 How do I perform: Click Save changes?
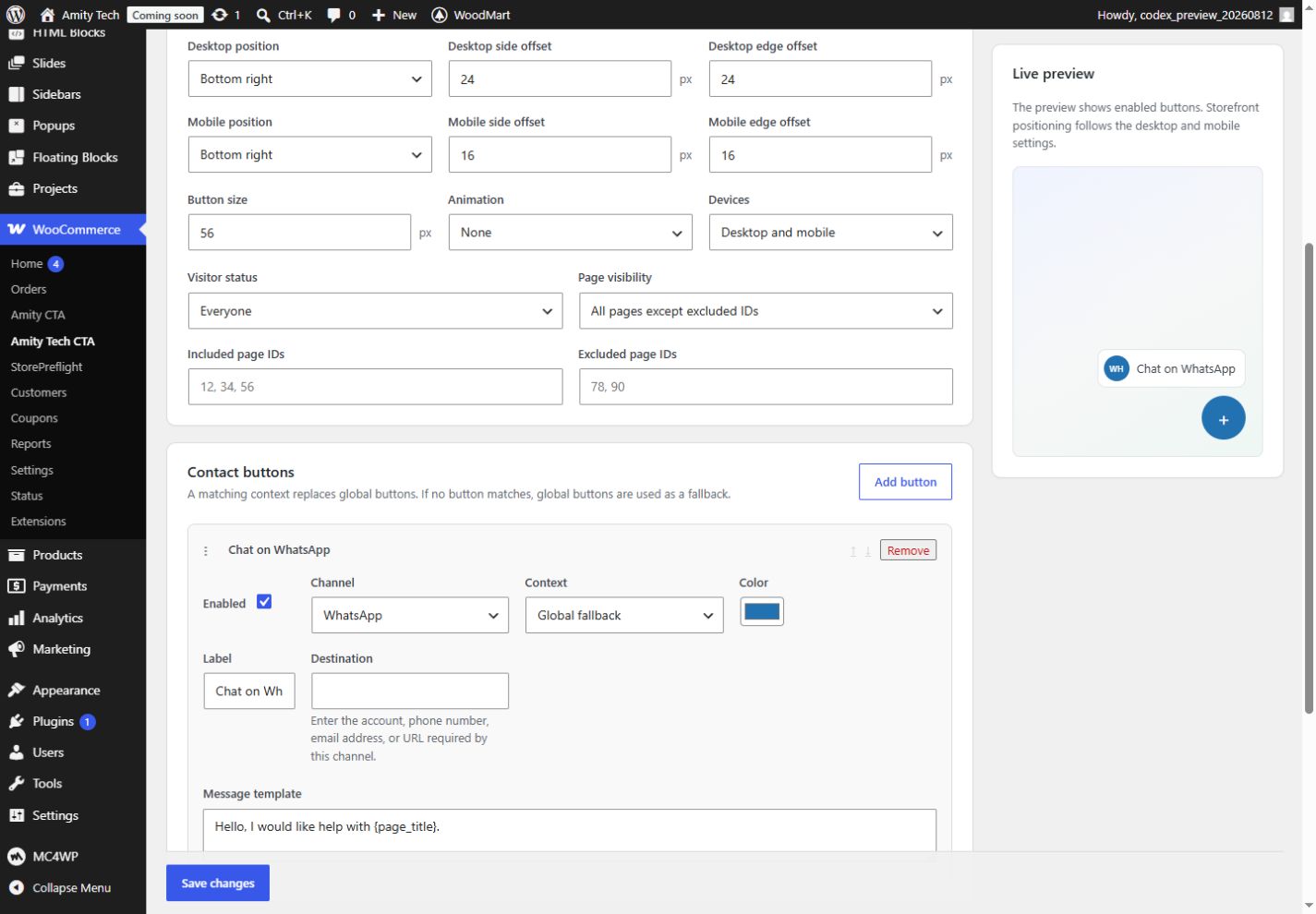click(x=218, y=883)
